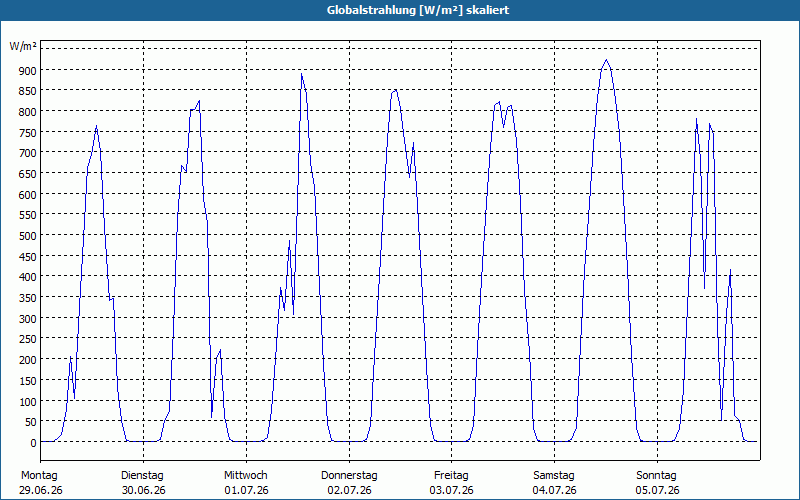The image size is (800, 500).
Task: Click the date '29.06.26'
Action: [41, 490]
